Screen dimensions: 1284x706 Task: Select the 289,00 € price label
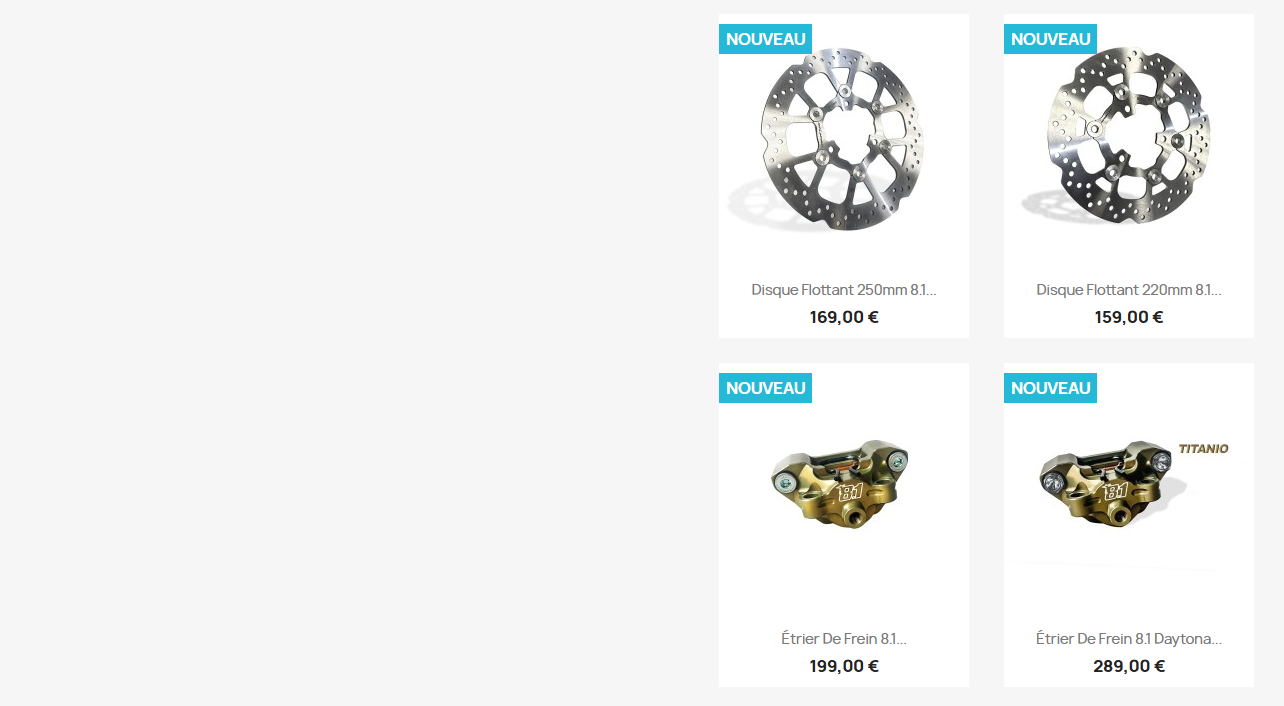pyautogui.click(x=1129, y=666)
